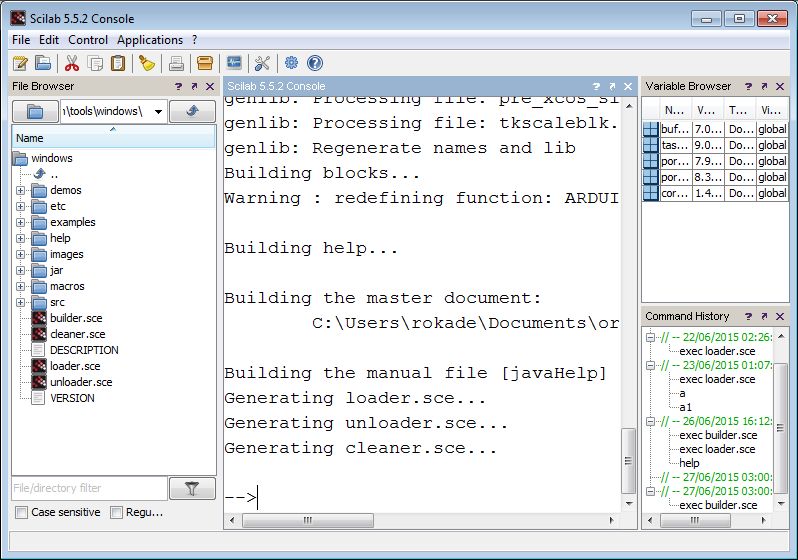Click the Paste clipboard icon
Image resolution: width=798 pixels, height=560 pixels.
pyautogui.click(x=118, y=63)
